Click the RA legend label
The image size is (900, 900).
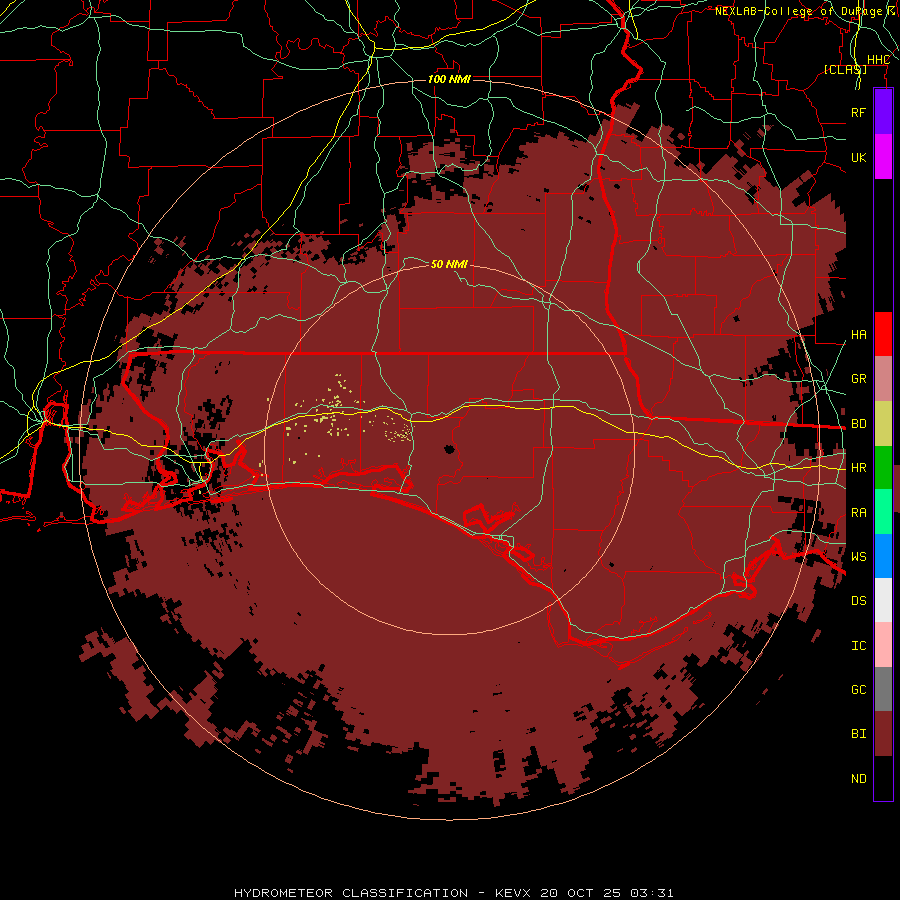(859, 513)
